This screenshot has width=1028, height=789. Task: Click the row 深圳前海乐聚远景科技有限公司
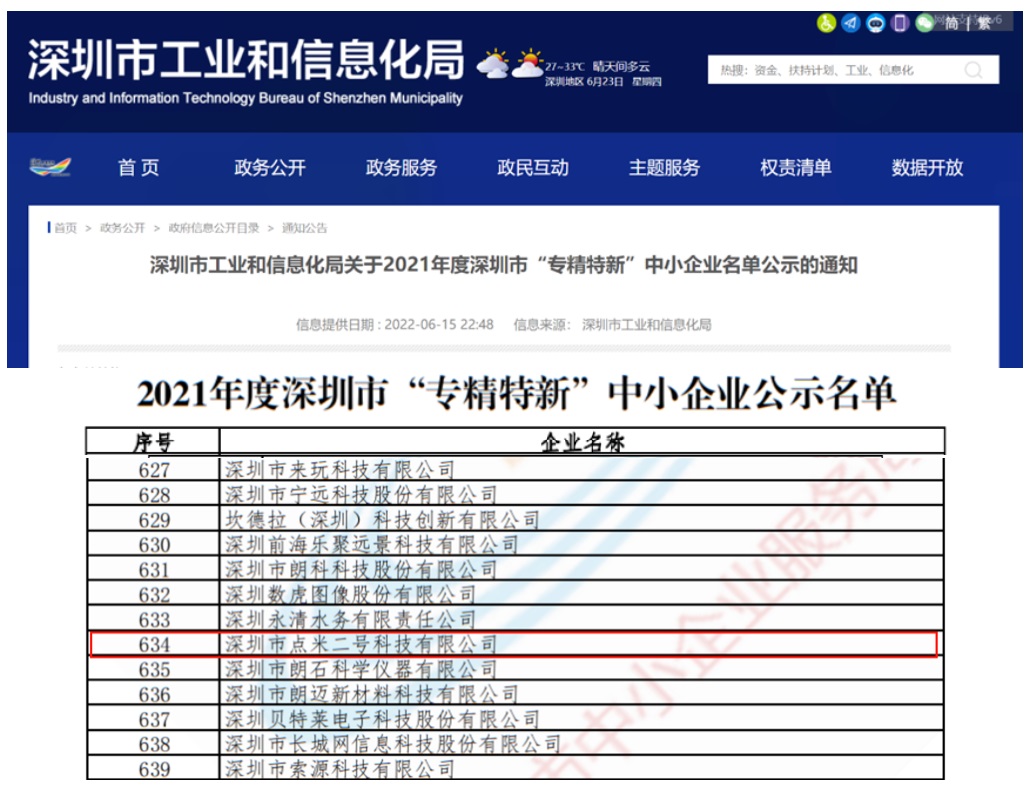pyautogui.click(x=515, y=544)
